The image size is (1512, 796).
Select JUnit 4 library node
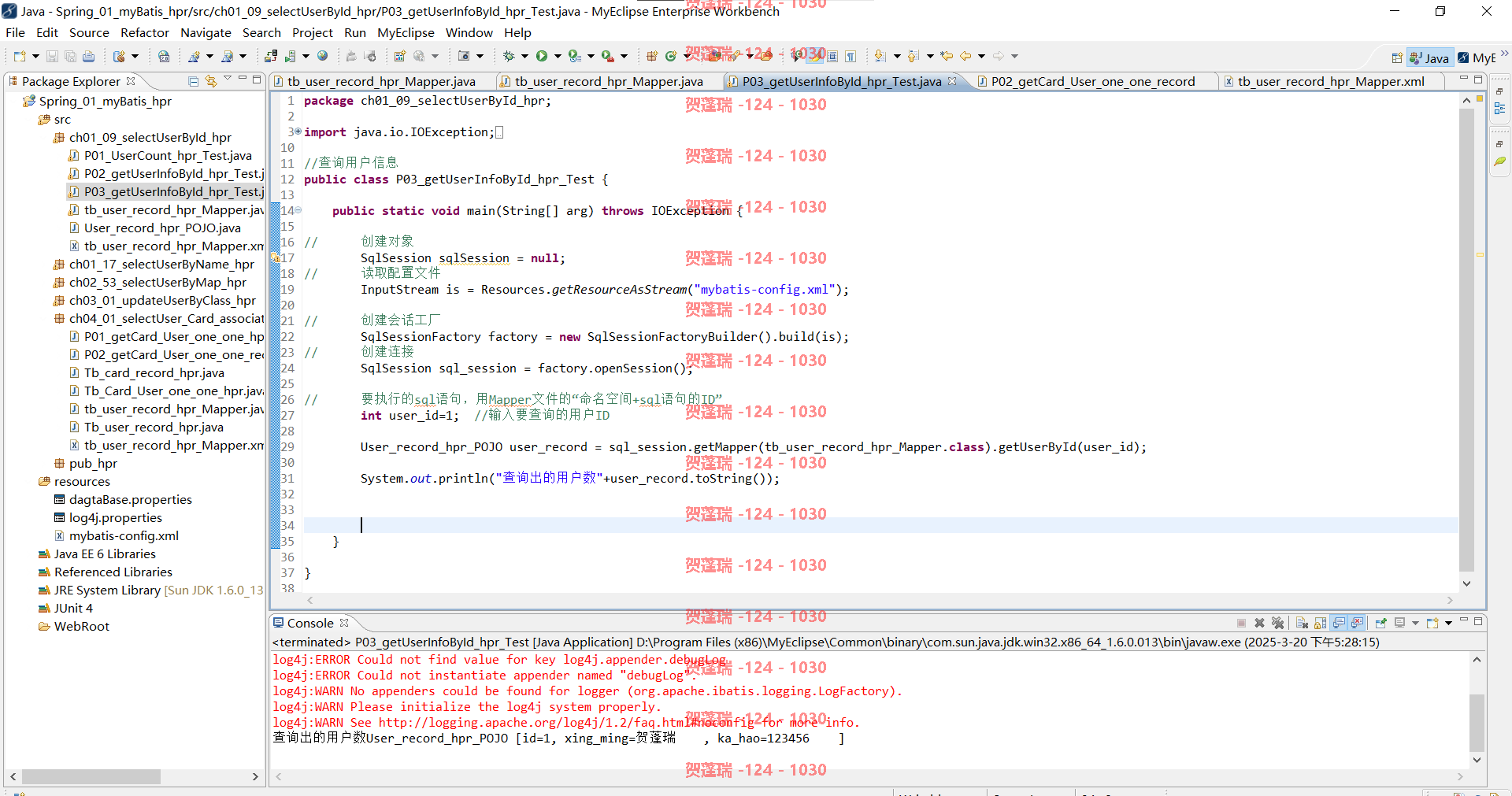73,608
